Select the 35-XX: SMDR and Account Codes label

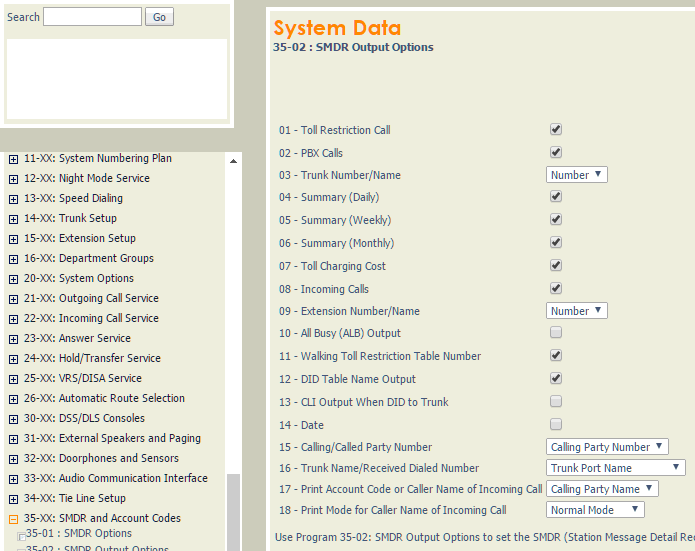[x=102, y=518]
